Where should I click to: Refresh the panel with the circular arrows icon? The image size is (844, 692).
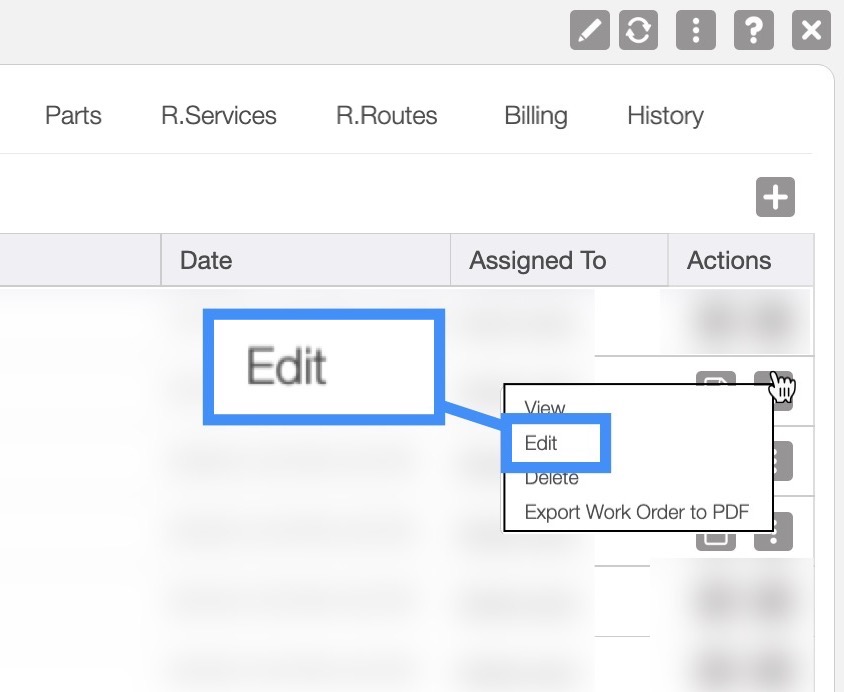coord(638,30)
